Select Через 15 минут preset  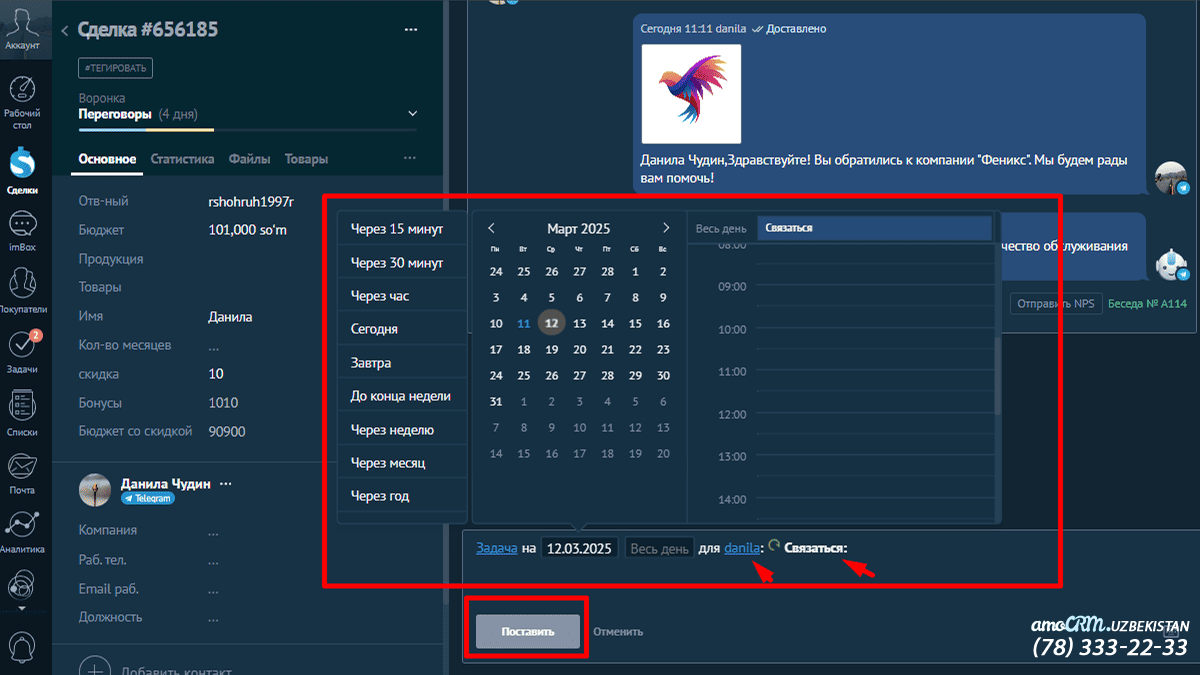tap(402, 229)
